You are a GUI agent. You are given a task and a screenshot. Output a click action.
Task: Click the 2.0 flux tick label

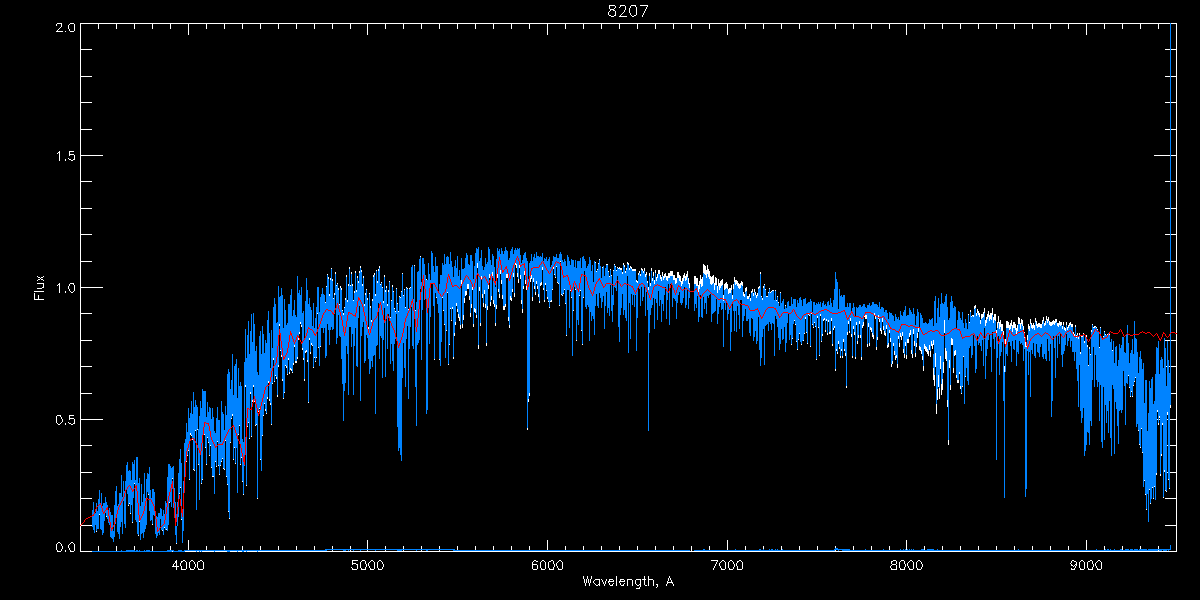click(66, 27)
